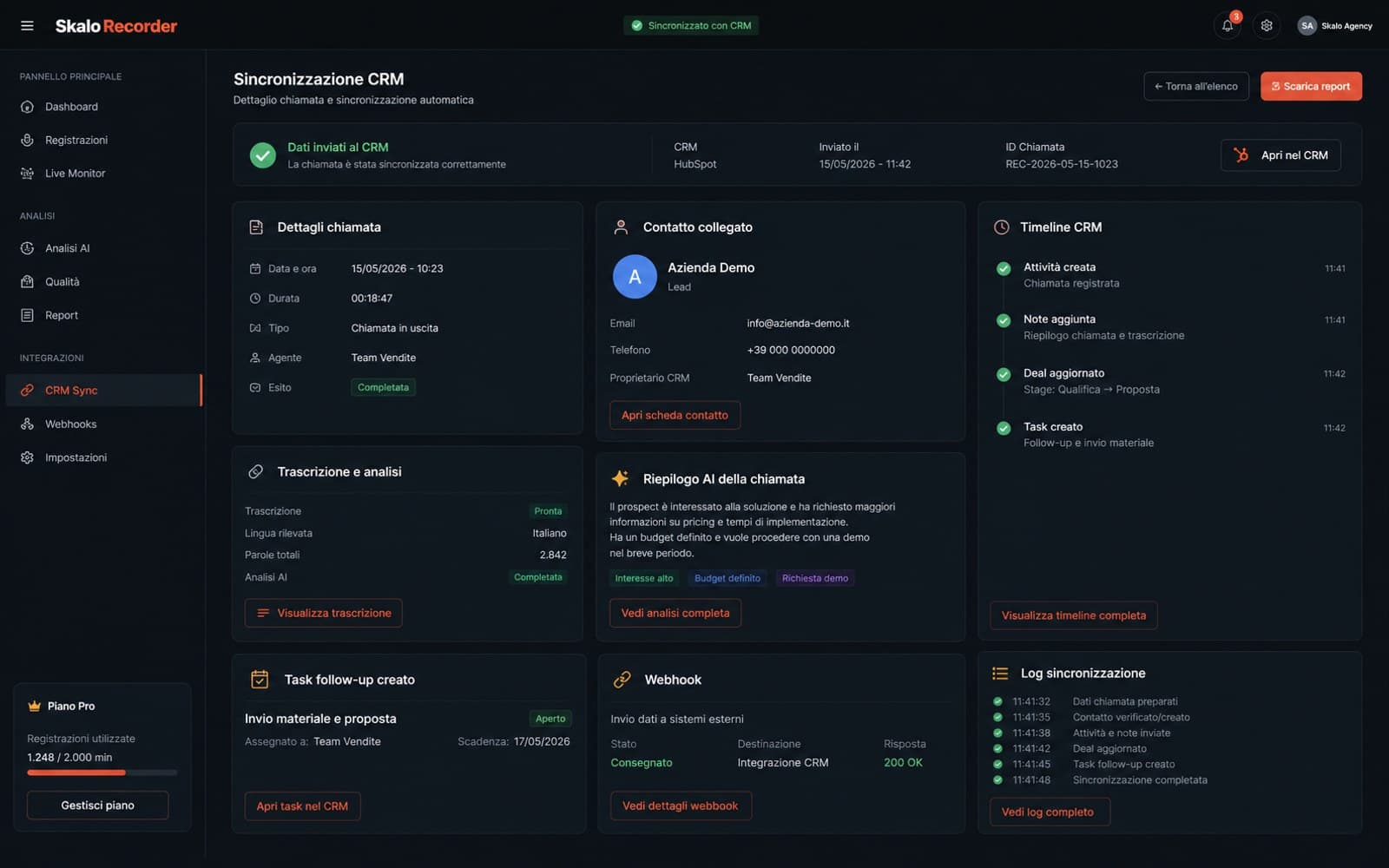1389x868 pixels.
Task: Open notifications bell icon
Action: point(1228,26)
